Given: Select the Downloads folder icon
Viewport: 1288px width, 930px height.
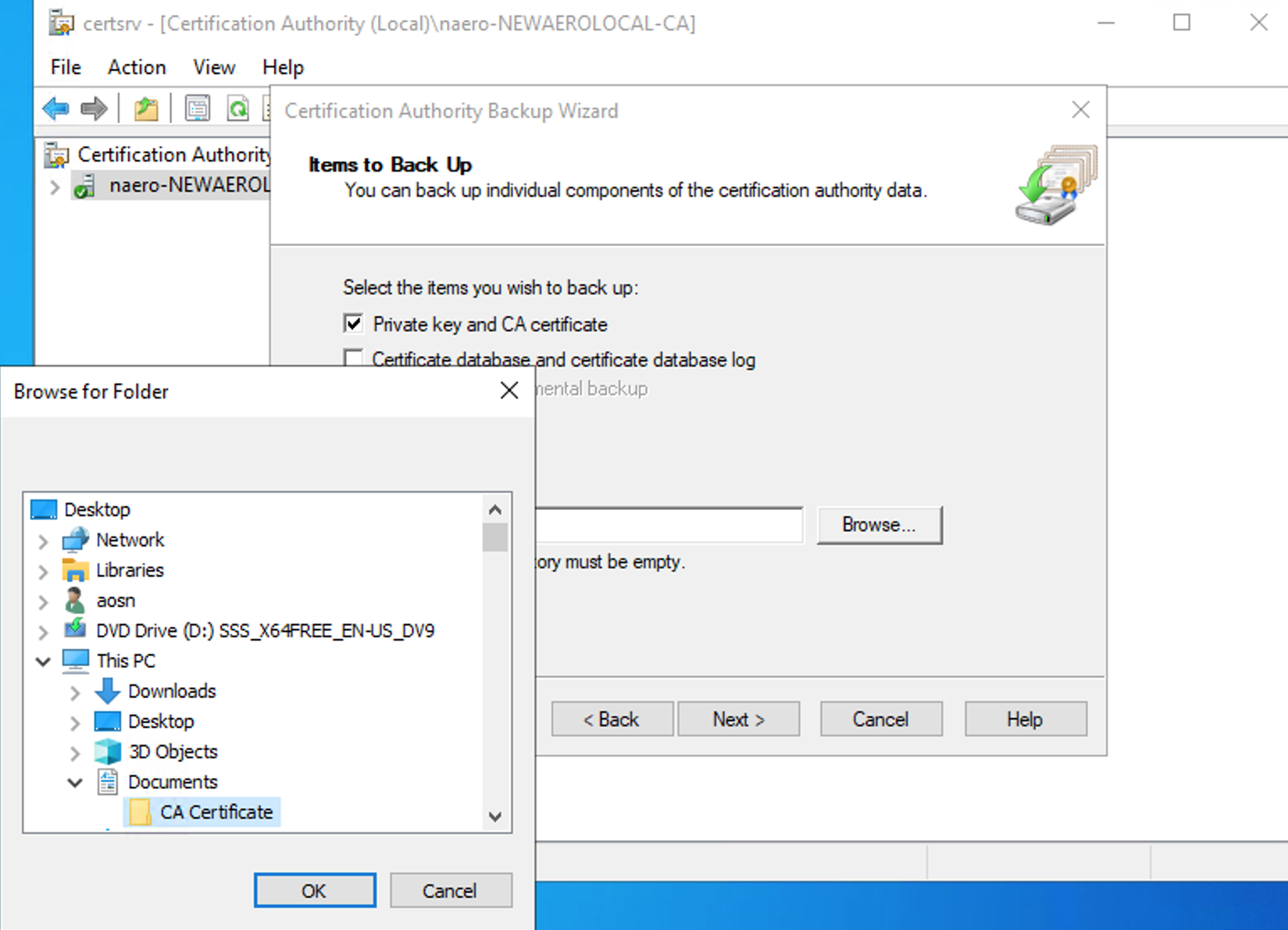Looking at the screenshot, I should (x=108, y=691).
